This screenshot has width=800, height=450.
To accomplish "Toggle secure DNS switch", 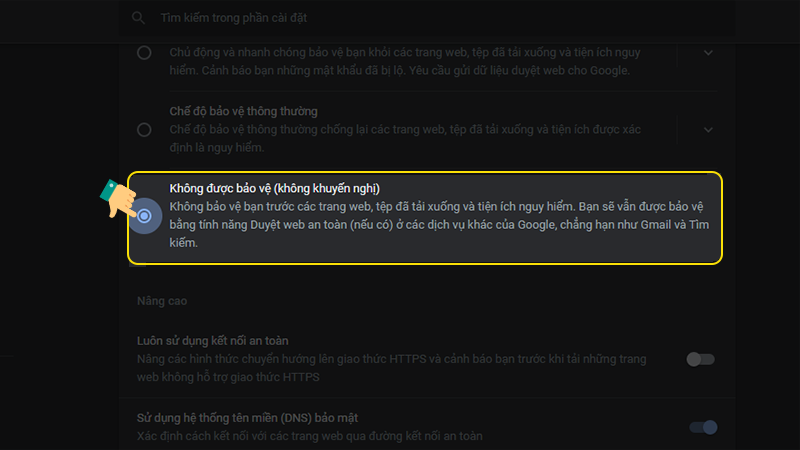I will tap(703, 427).
